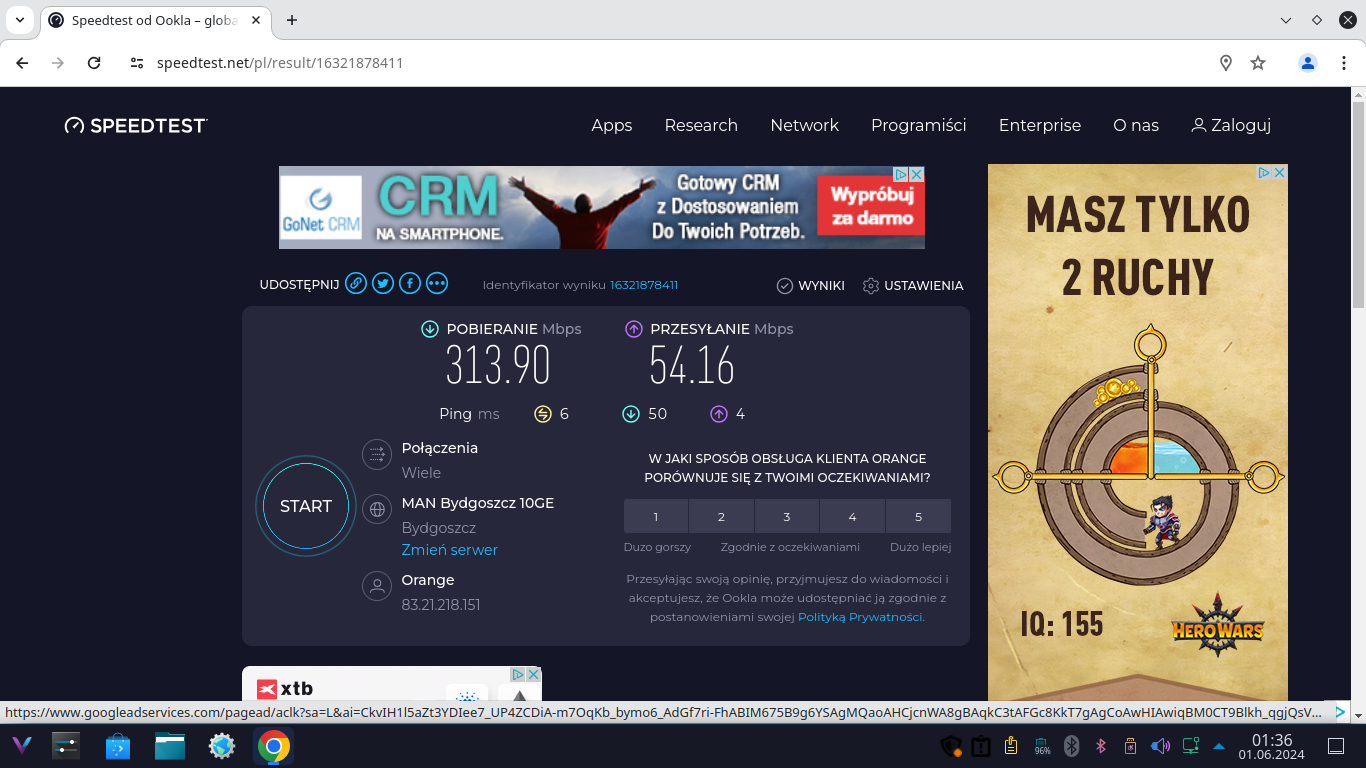Close the Hero Wars ad

click(x=1279, y=172)
